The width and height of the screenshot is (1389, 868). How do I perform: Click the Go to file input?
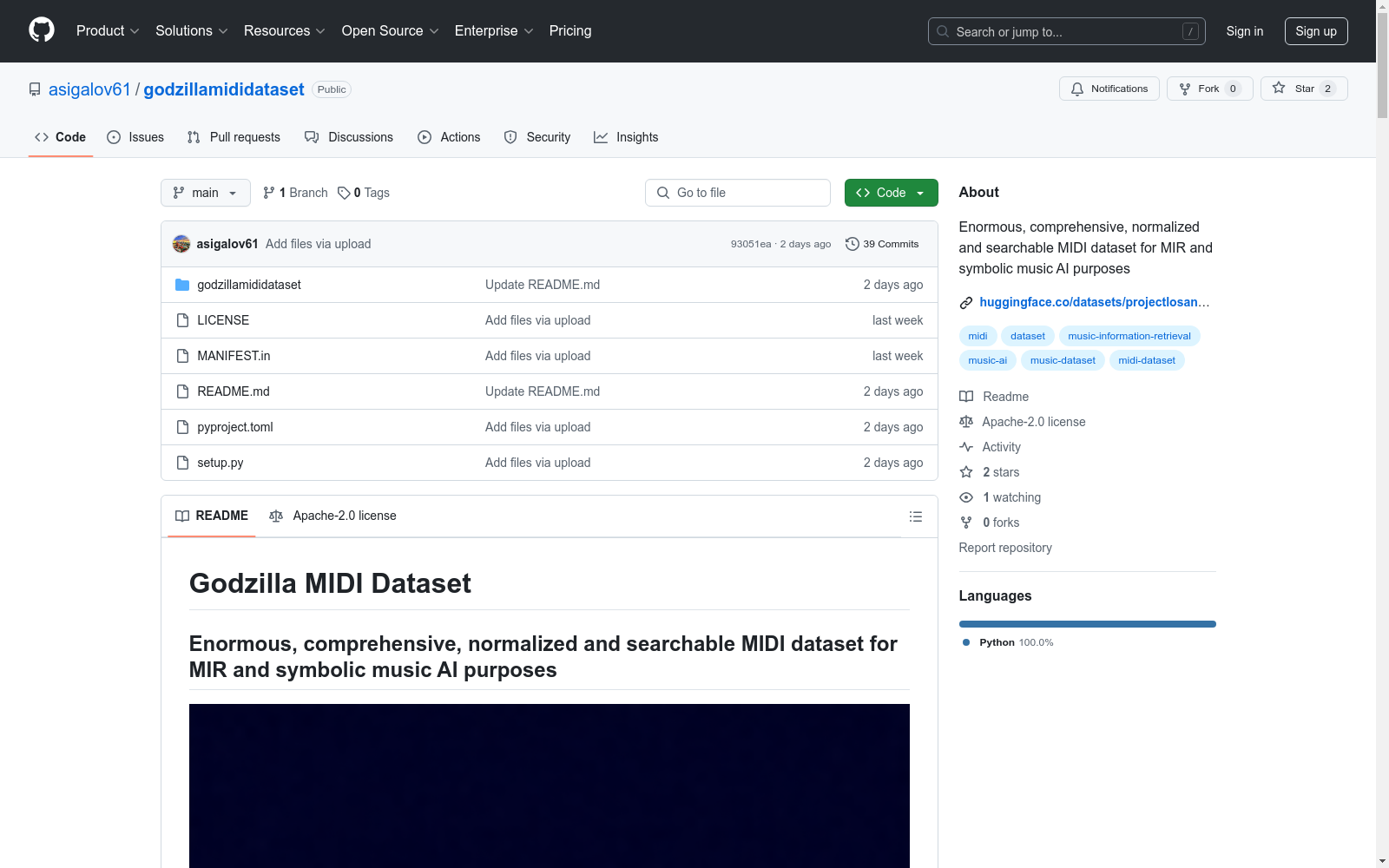pyautogui.click(x=738, y=193)
